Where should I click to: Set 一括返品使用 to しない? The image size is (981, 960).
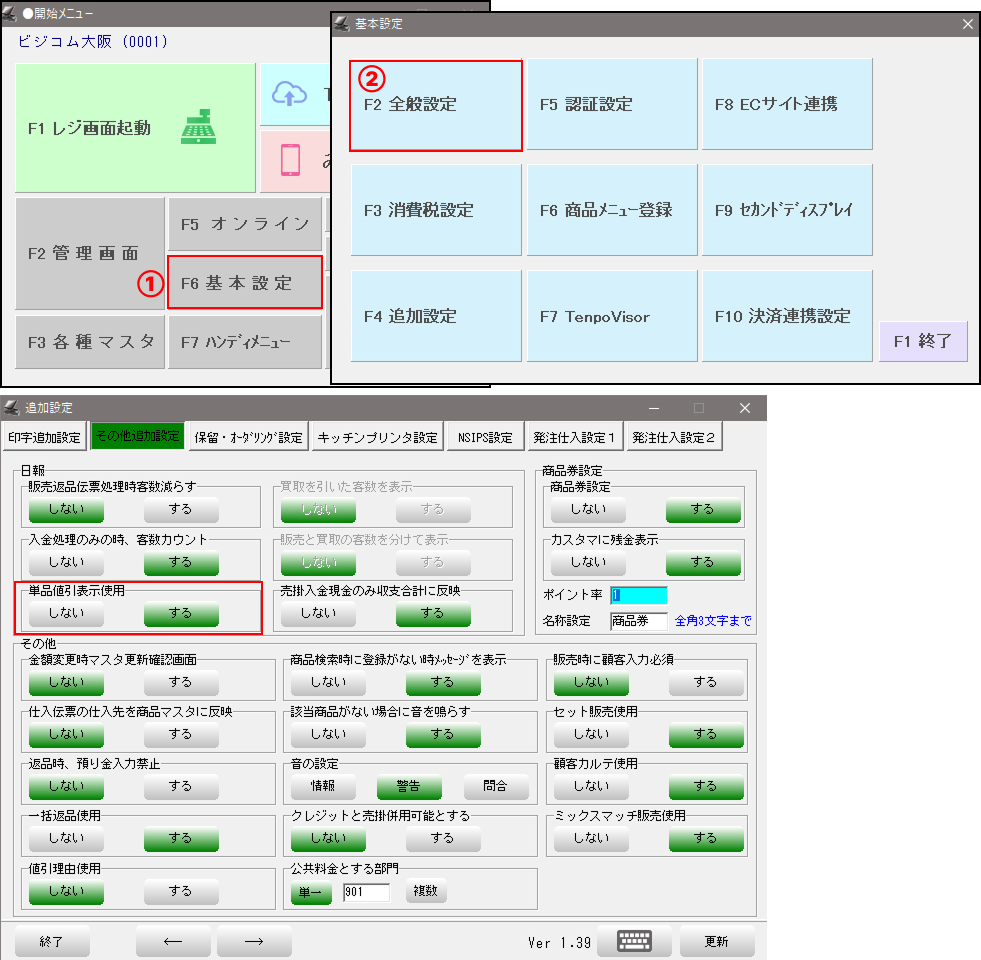pyautogui.click(x=66, y=838)
